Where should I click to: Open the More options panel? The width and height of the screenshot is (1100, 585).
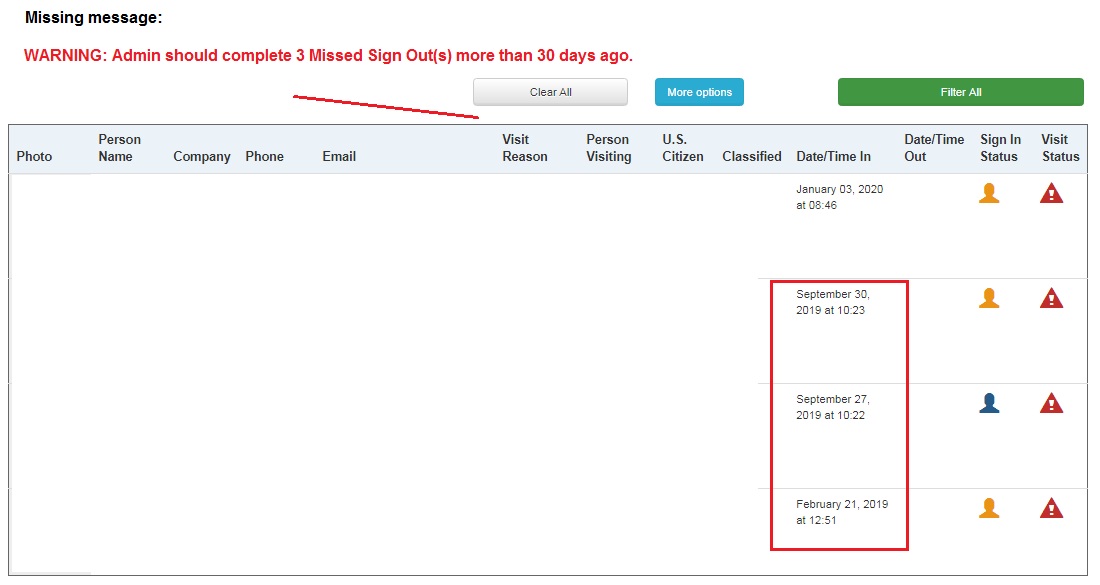click(x=698, y=91)
